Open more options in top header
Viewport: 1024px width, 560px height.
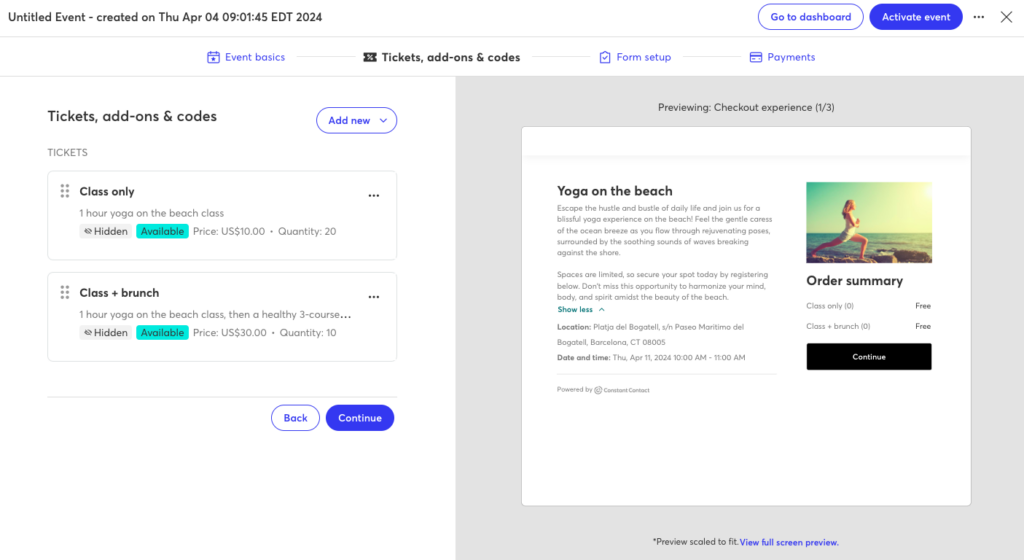click(979, 17)
